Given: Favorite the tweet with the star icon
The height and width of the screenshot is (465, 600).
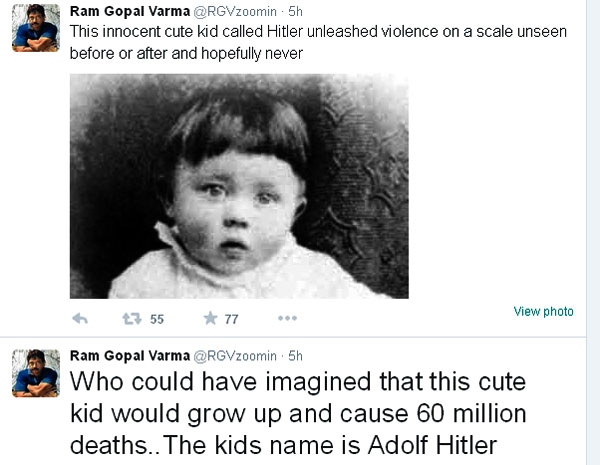Looking at the screenshot, I should [x=210, y=319].
